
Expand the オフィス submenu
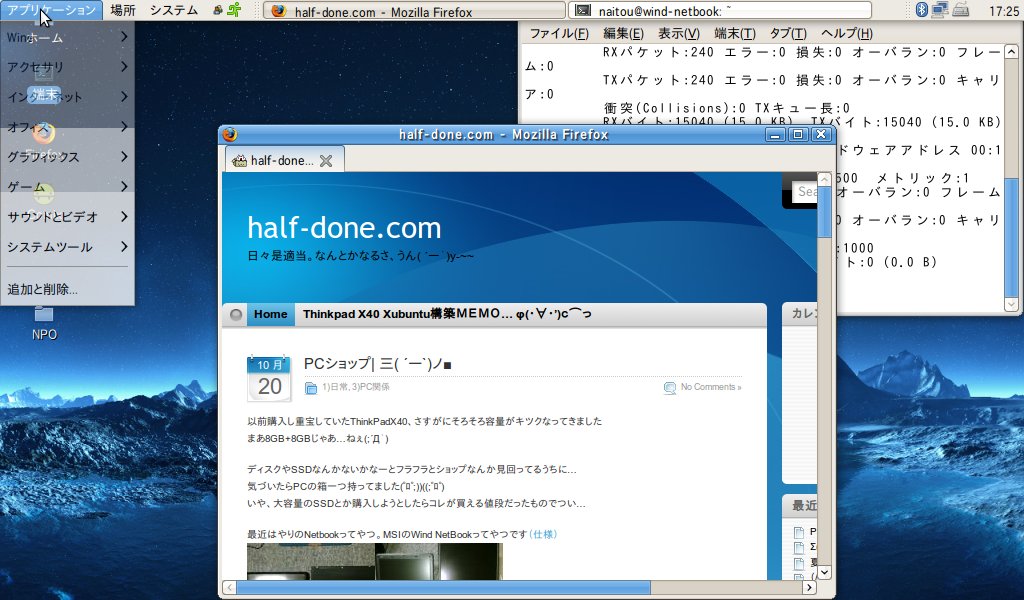pyautogui.click(x=67, y=127)
